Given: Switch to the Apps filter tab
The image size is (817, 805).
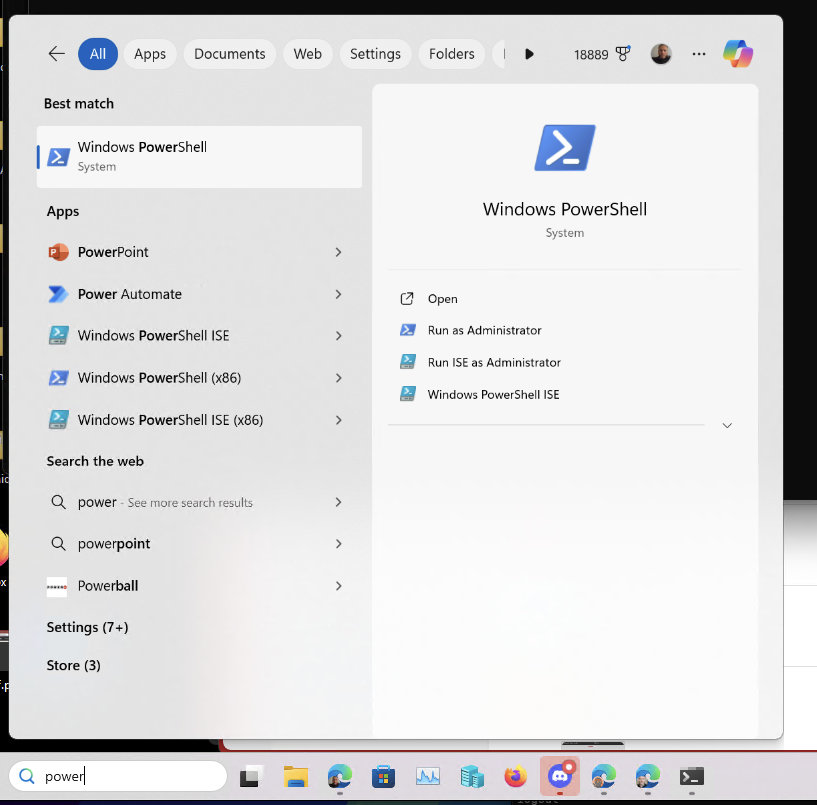Looking at the screenshot, I should [x=150, y=54].
